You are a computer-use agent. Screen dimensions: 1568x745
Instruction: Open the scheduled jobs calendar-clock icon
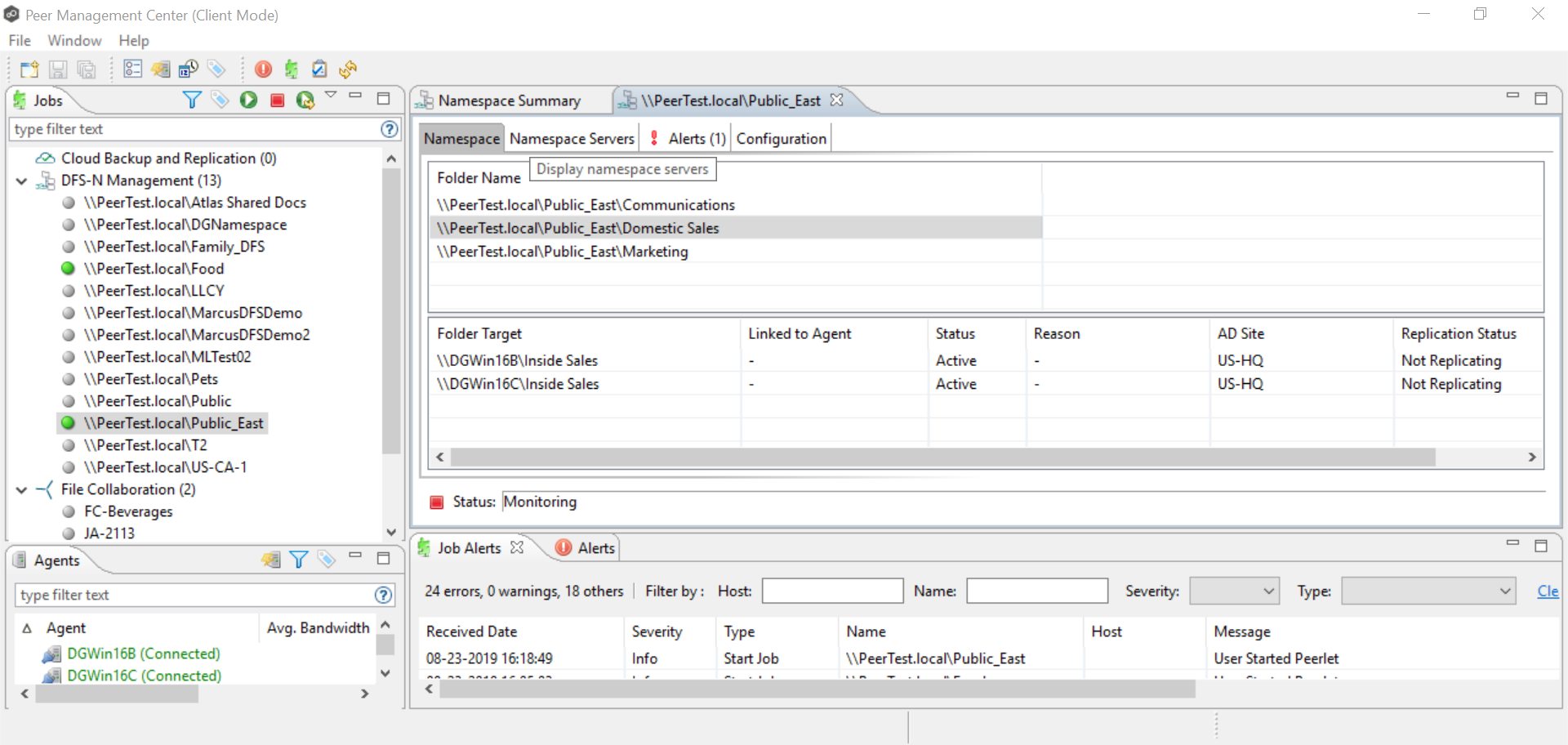[x=189, y=69]
